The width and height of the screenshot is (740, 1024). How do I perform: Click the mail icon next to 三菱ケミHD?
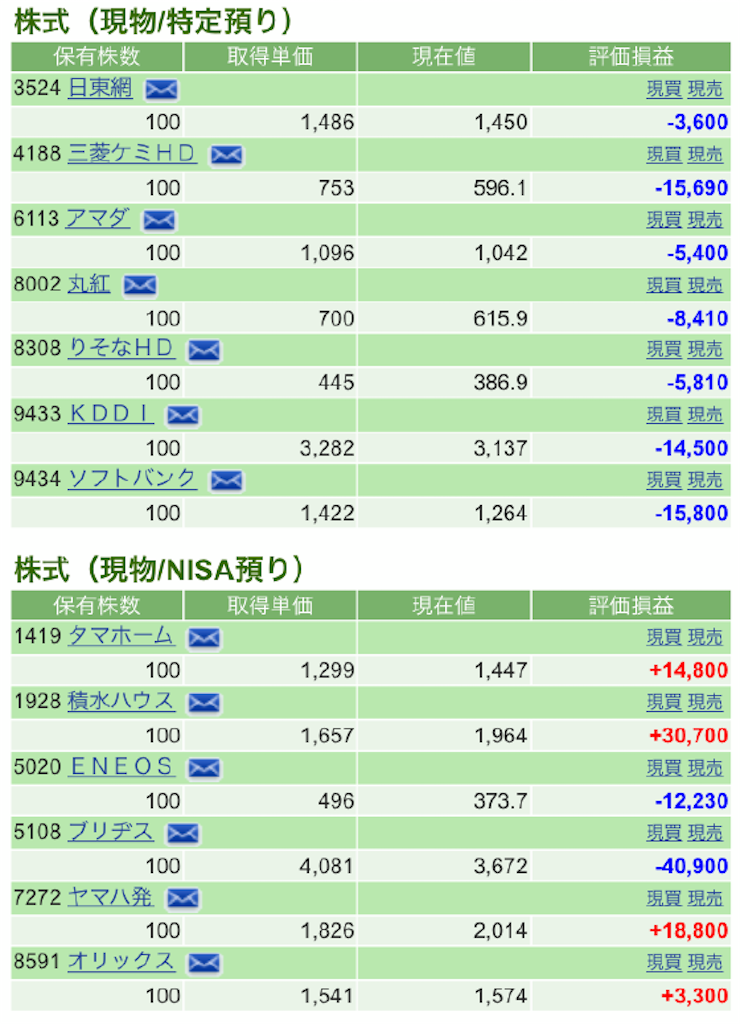pyautogui.click(x=226, y=155)
